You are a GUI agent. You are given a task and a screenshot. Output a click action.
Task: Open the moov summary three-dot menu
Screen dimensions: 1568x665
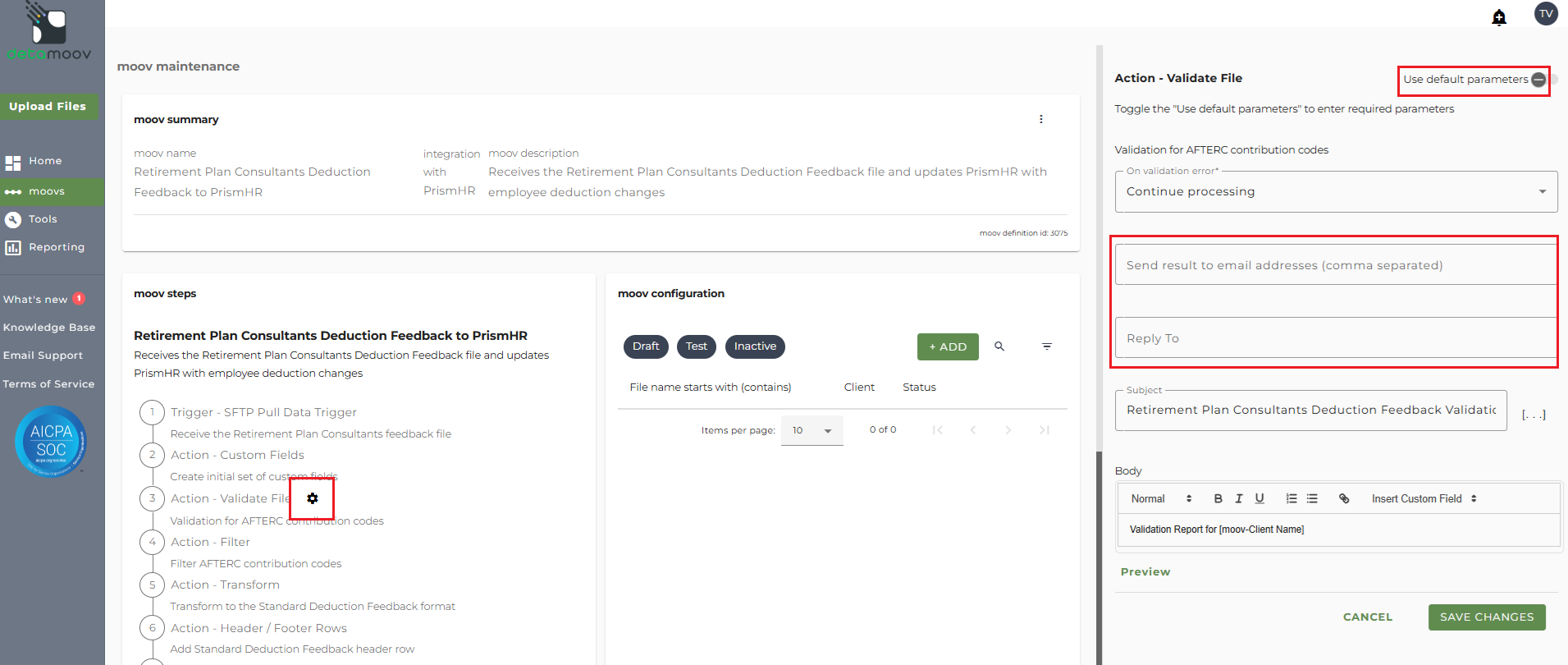1041,119
